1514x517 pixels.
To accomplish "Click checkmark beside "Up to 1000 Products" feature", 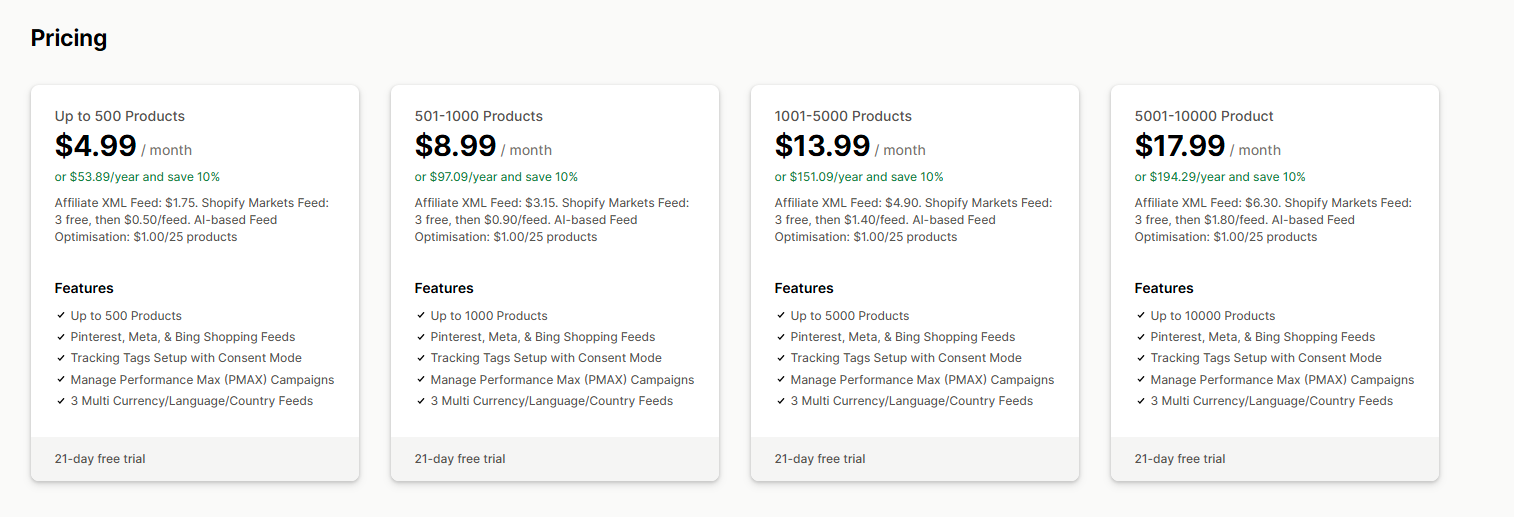I will pos(421,315).
